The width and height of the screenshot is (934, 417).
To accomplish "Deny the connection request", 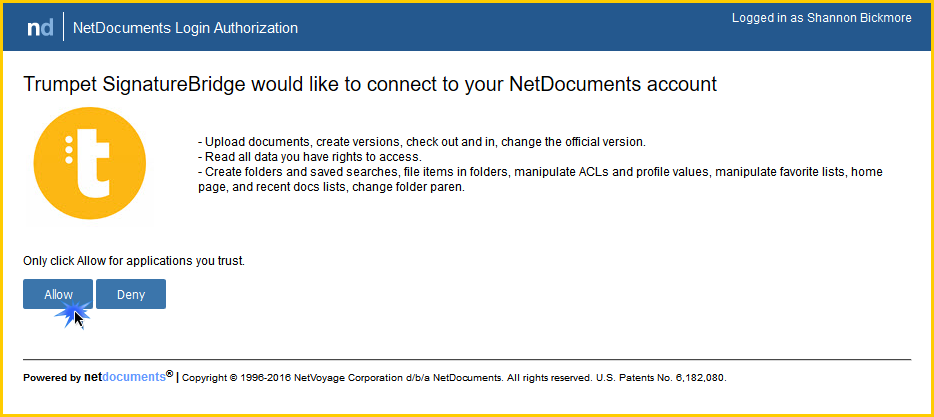I will [x=131, y=294].
